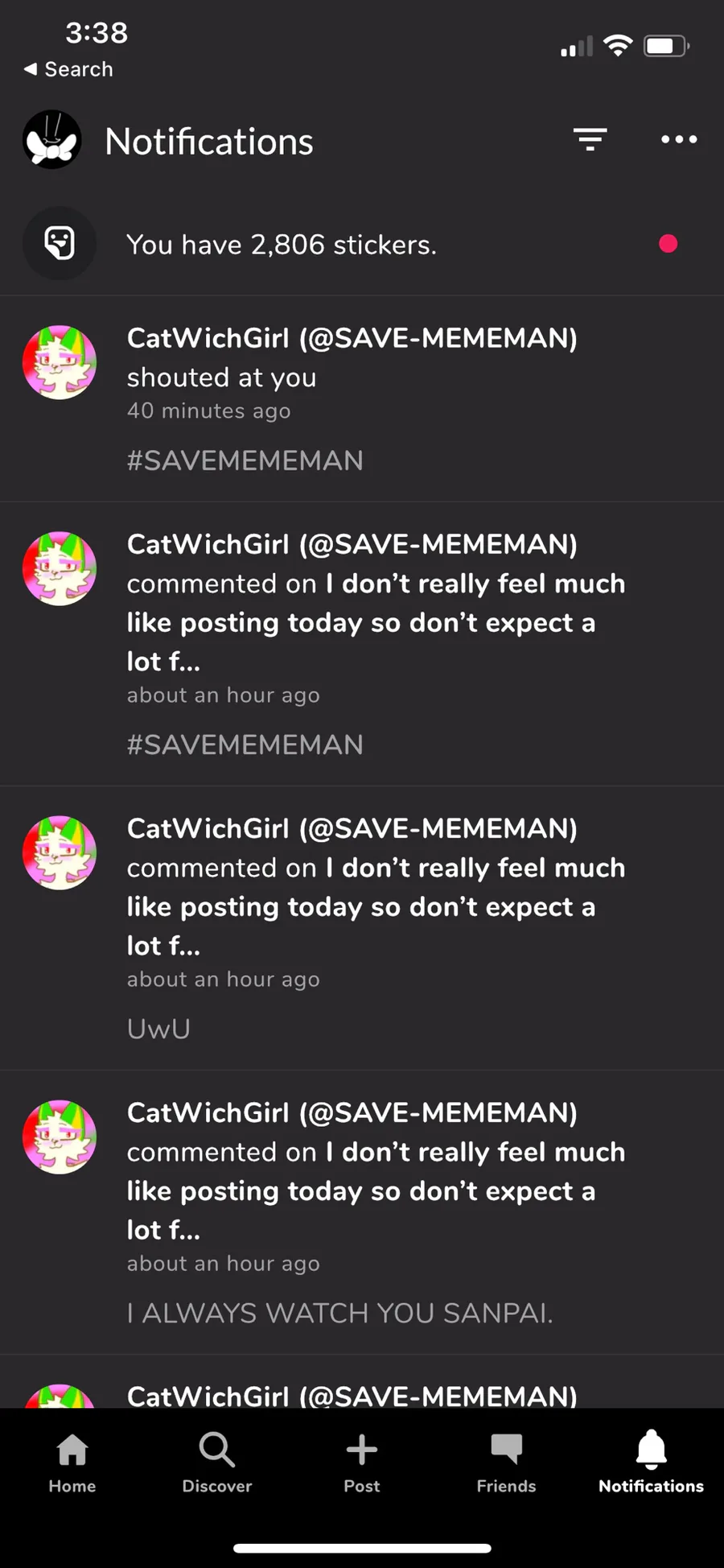Image resolution: width=724 pixels, height=1568 pixels.
Task: Tap CatWichGirl avatar on SANPAI comment
Action: coord(60,1137)
